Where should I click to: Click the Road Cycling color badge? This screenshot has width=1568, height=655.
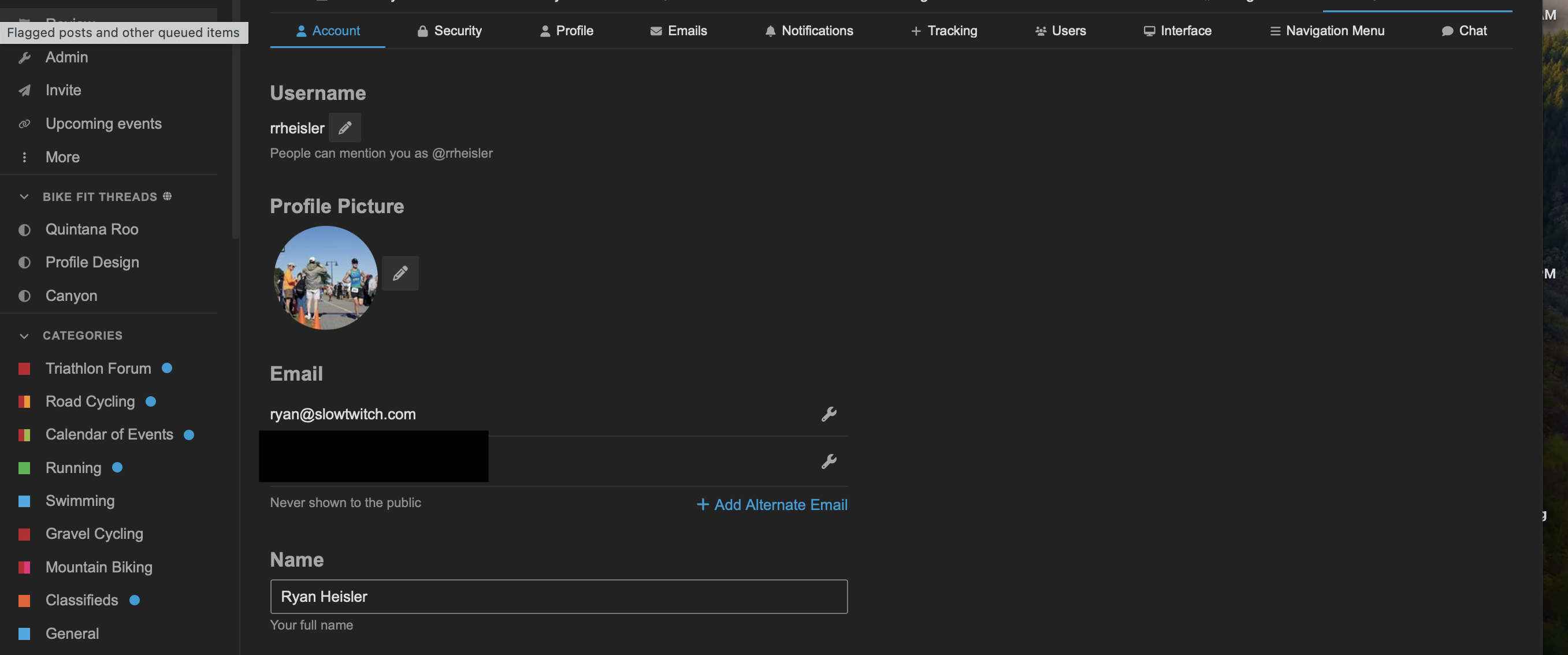24,402
